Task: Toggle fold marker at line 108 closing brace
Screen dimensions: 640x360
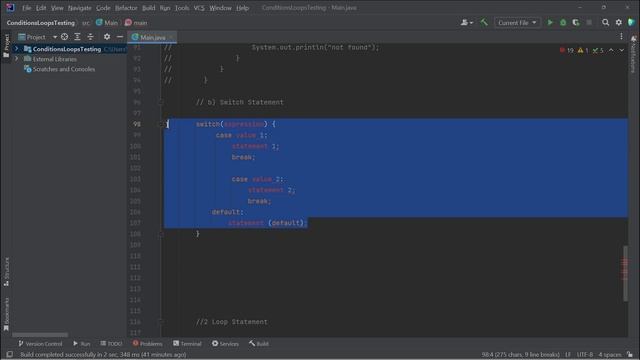Action: (161, 234)
